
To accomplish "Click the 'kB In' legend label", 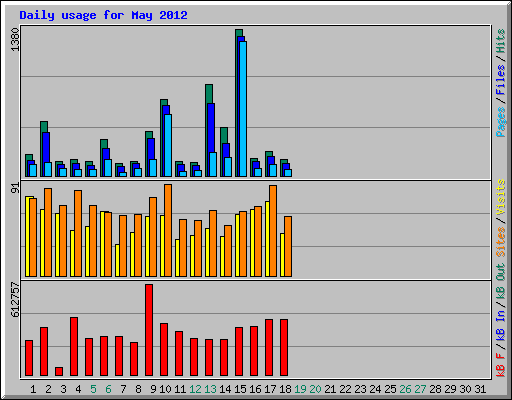I will click(500, 327).
